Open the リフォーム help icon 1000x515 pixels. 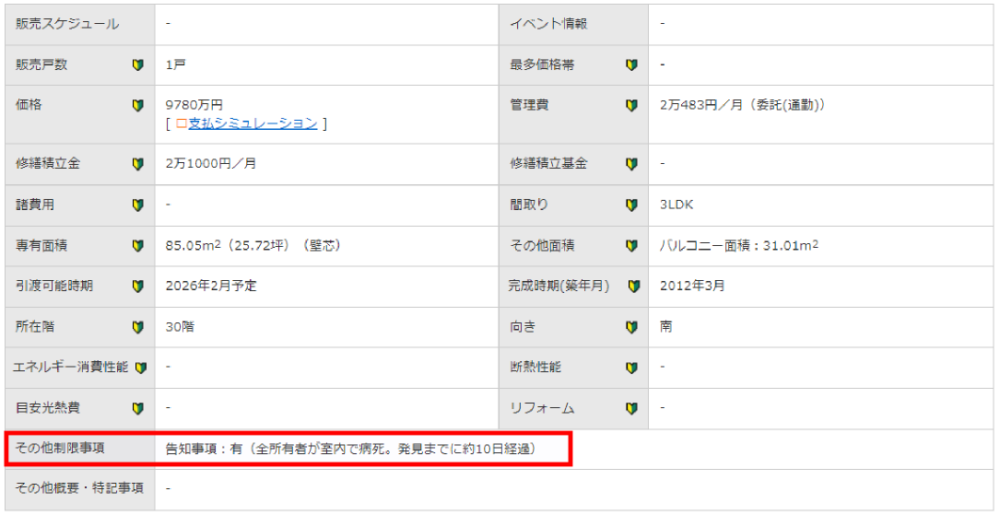[x=631, y=408]
